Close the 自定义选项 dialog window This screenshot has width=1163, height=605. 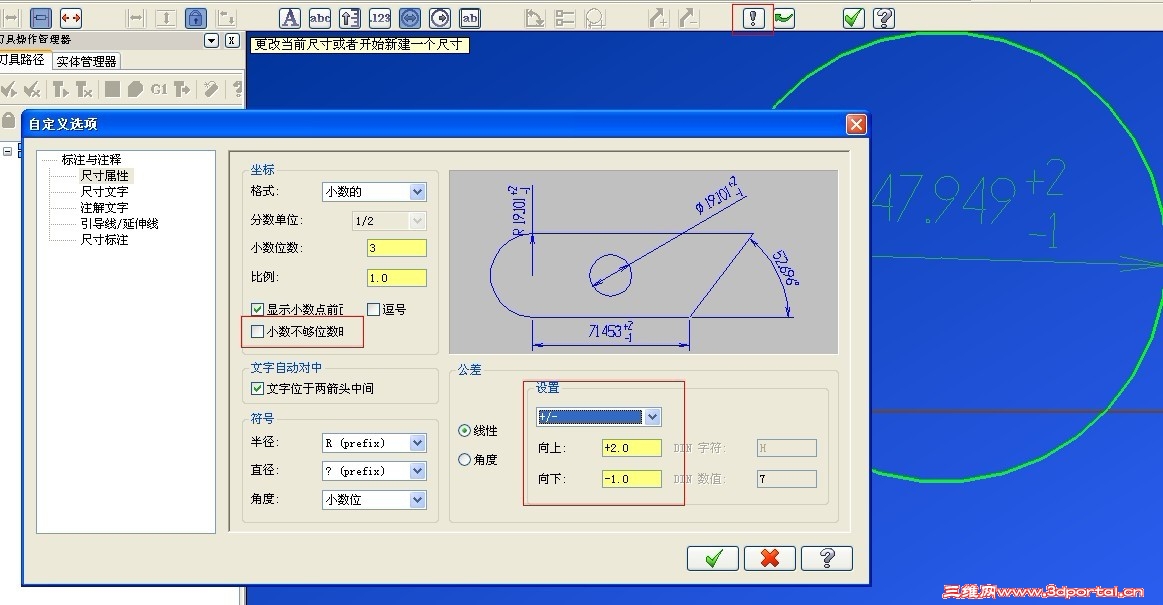856,124
